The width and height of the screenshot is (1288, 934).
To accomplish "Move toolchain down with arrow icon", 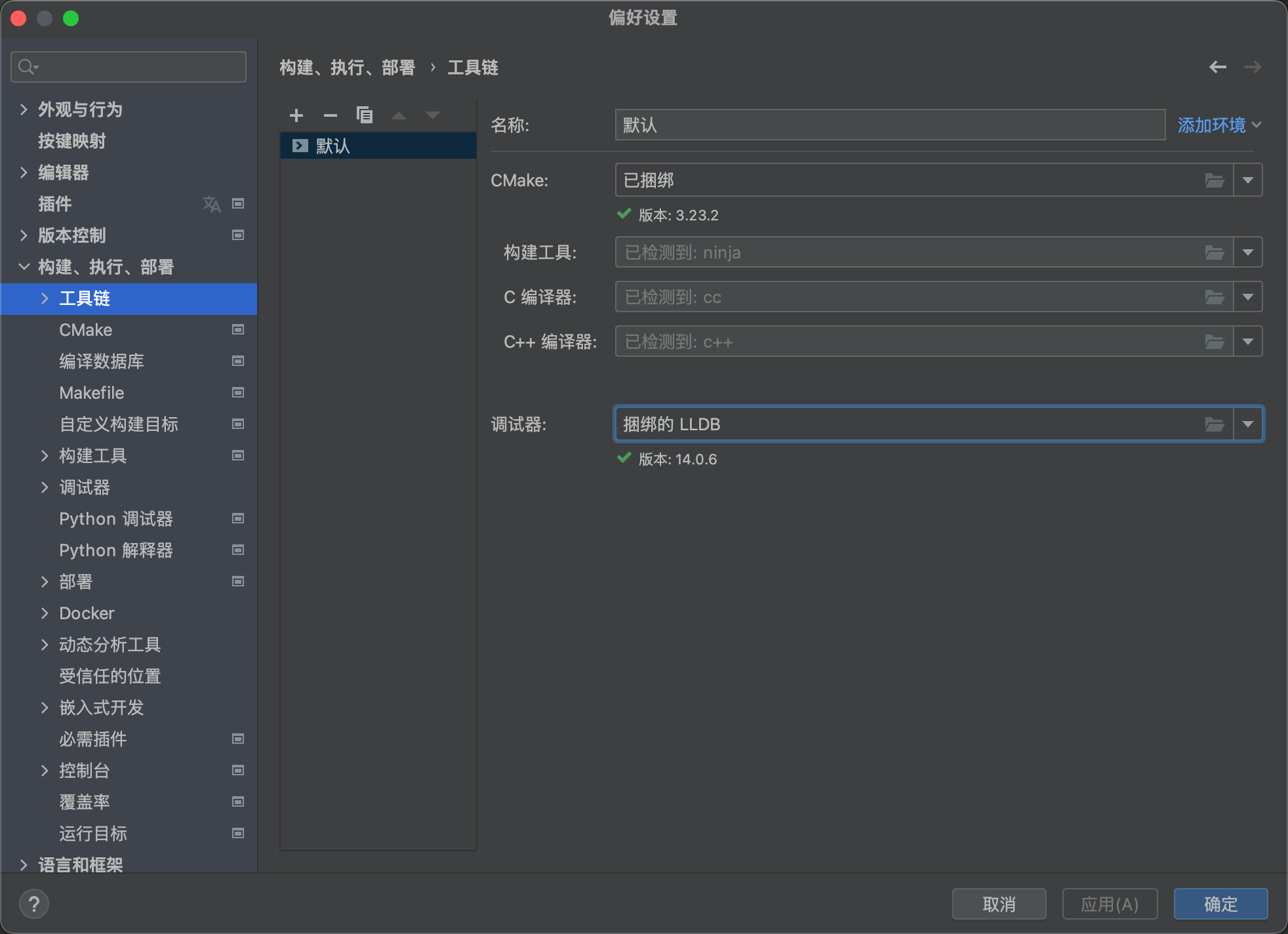I will [x=433, y=115].
